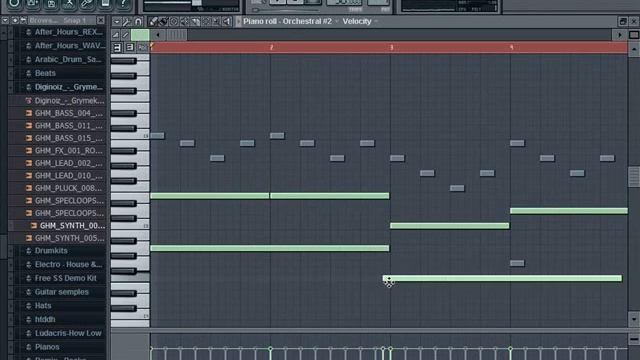This screenshot has width=640, height=360.
Task: Click the circular icon at top-left toolbar
Action: (14, 4)
